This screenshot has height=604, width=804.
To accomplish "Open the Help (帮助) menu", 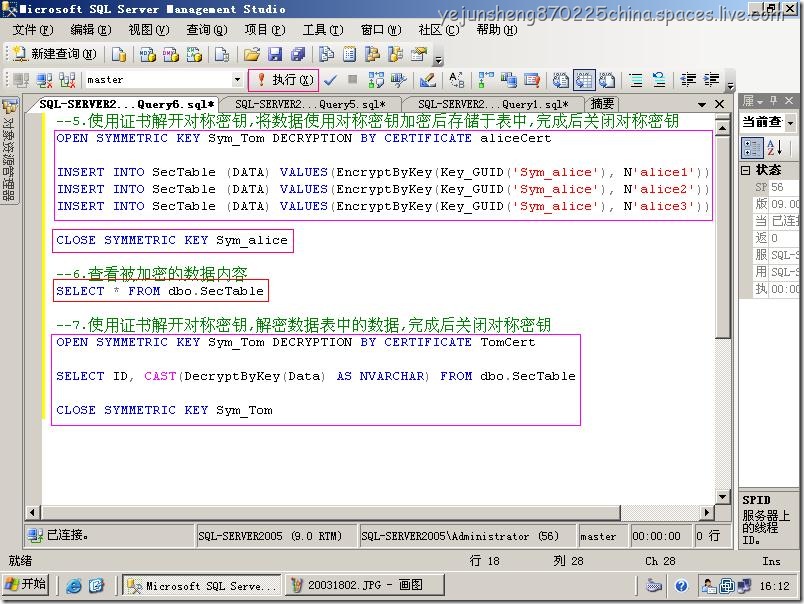I will pos(497,30).
